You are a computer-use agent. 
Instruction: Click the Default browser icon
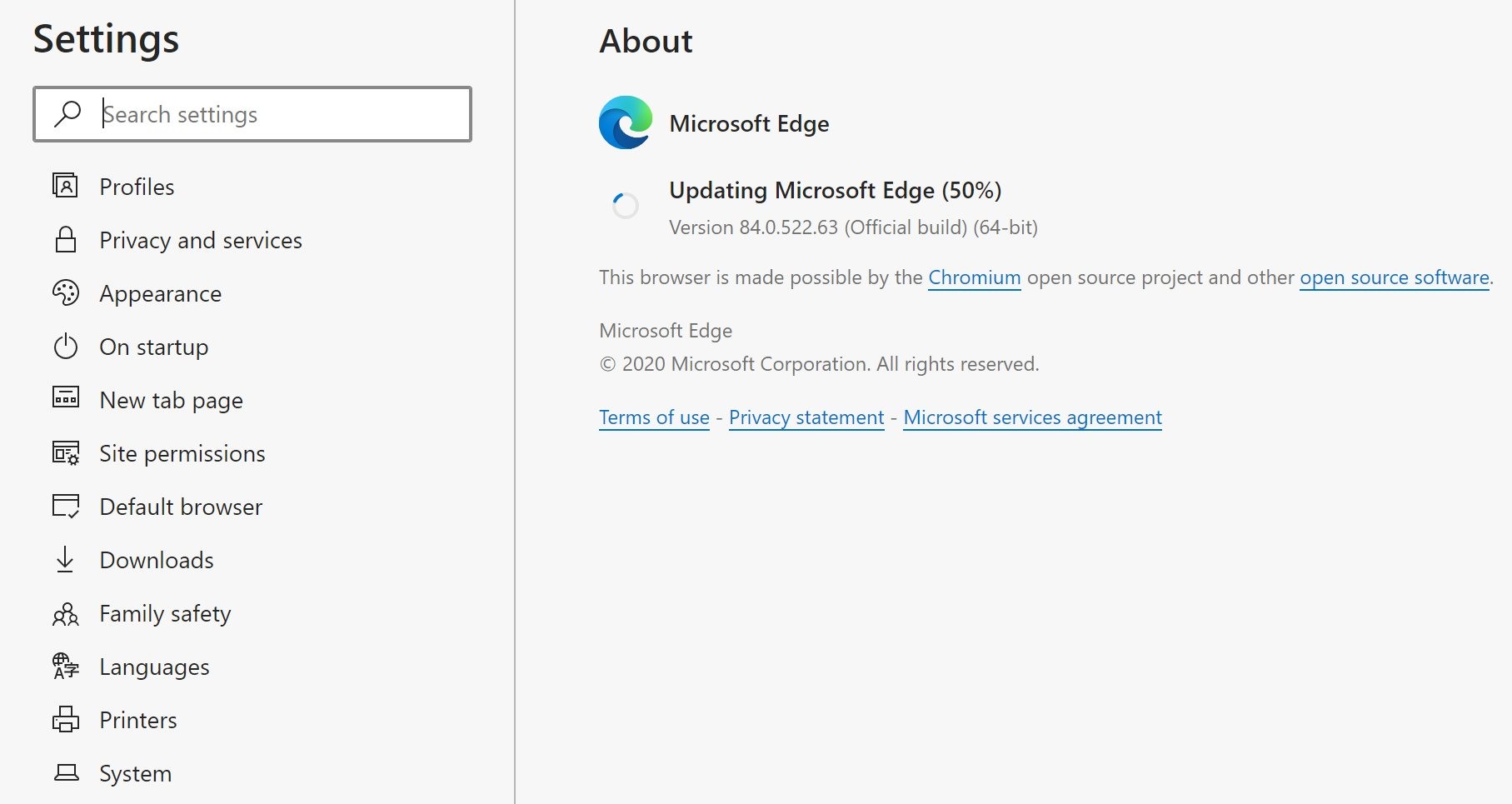click(65, 506)
